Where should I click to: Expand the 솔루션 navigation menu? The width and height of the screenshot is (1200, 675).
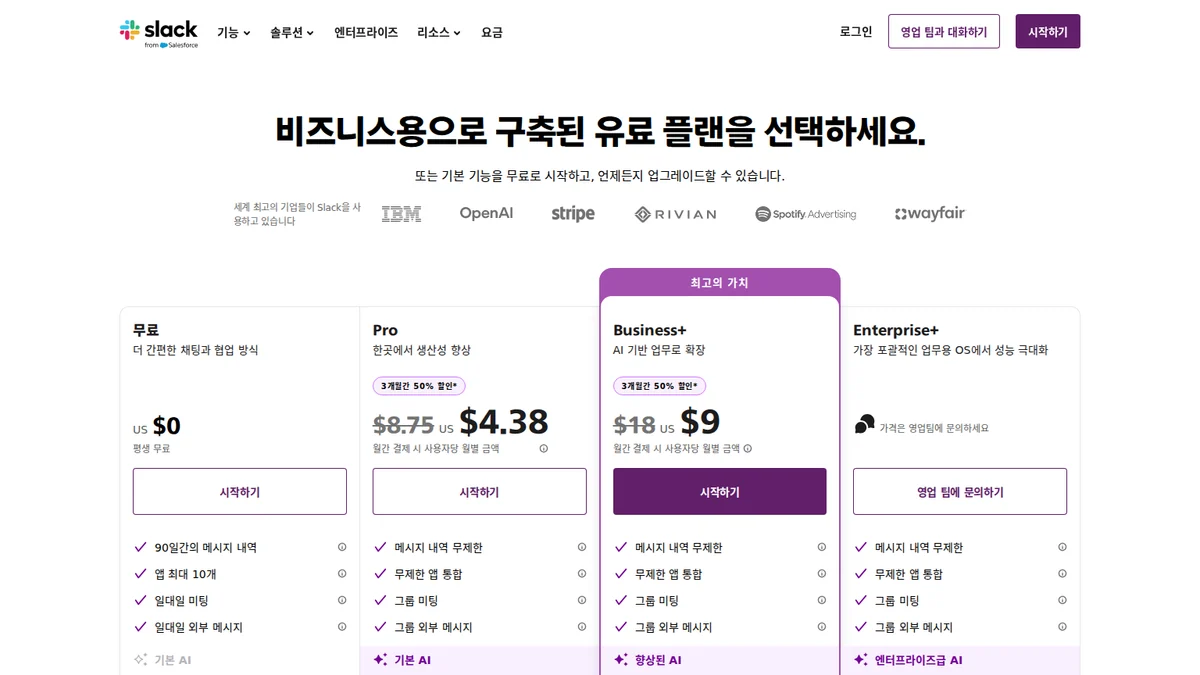(292, 32)
